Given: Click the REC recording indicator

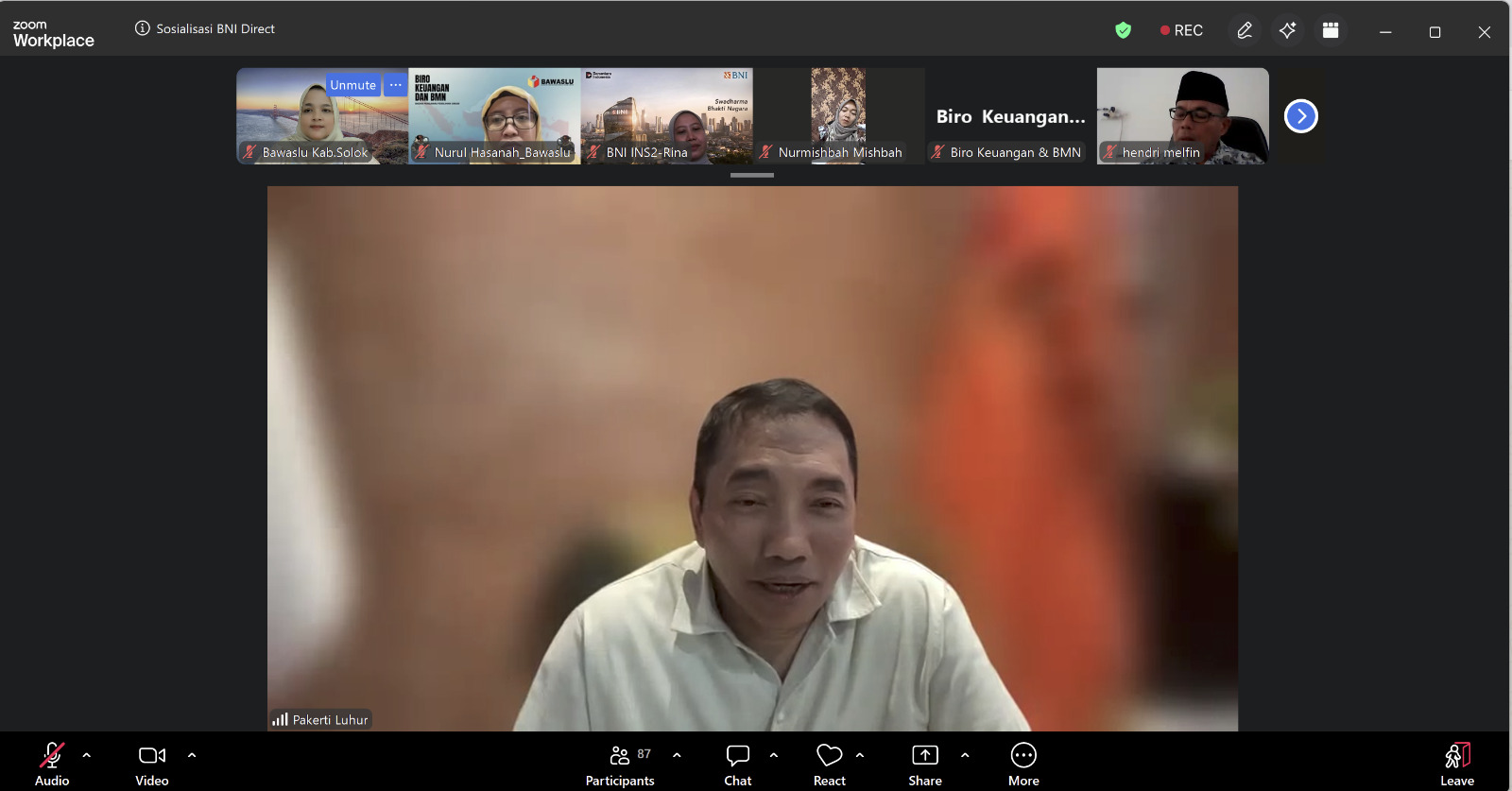Looking at the screenshot, I should 1181,30.
